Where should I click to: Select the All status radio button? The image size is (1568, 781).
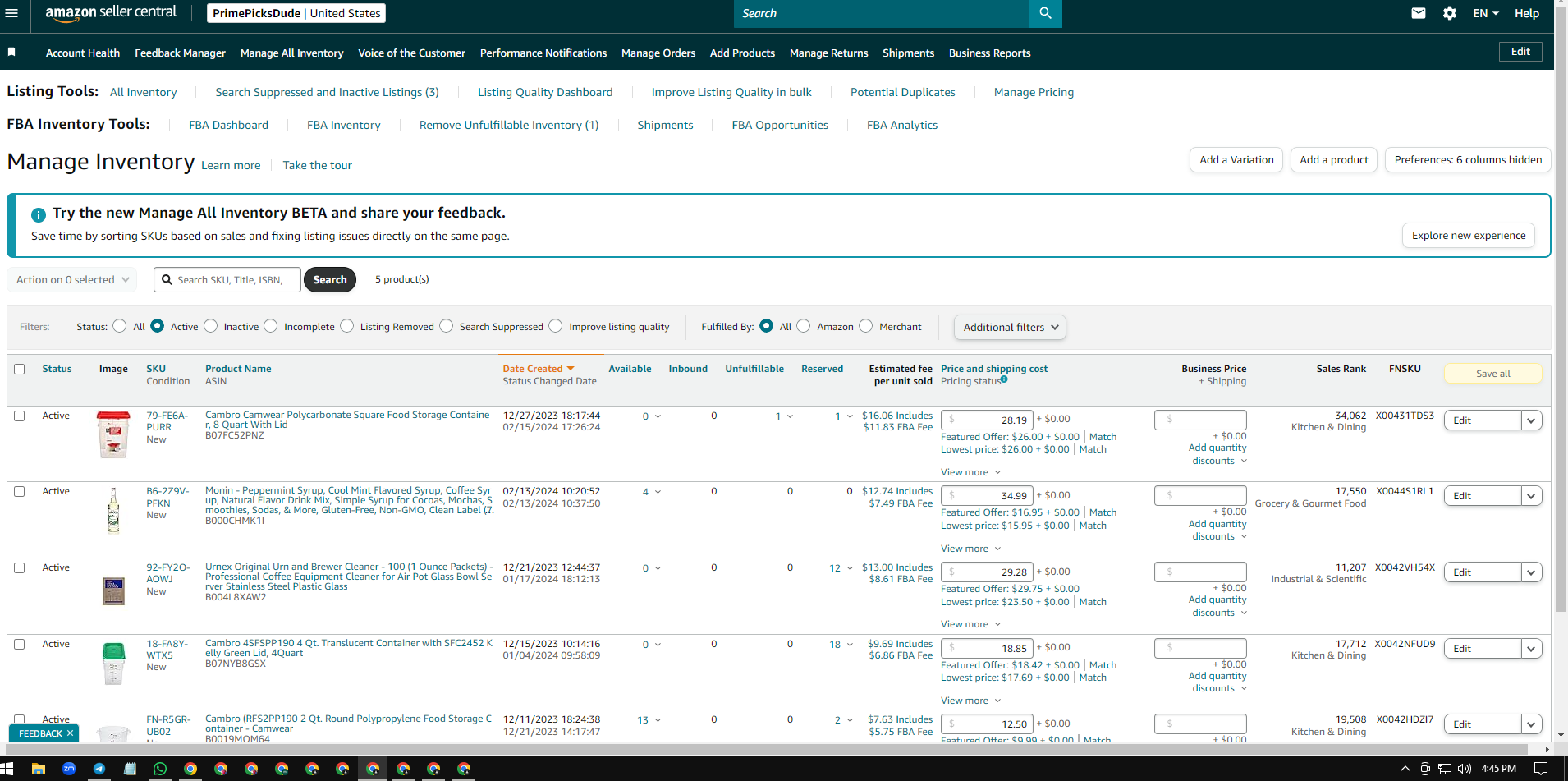(x=120, y=326)
